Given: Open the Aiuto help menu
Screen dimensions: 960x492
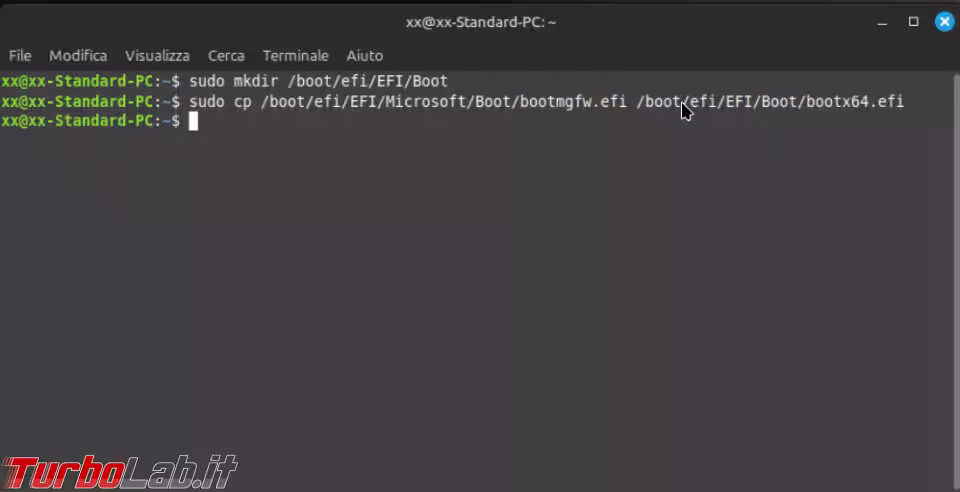Looking at the screenshot, I should [x=364, y=56].
